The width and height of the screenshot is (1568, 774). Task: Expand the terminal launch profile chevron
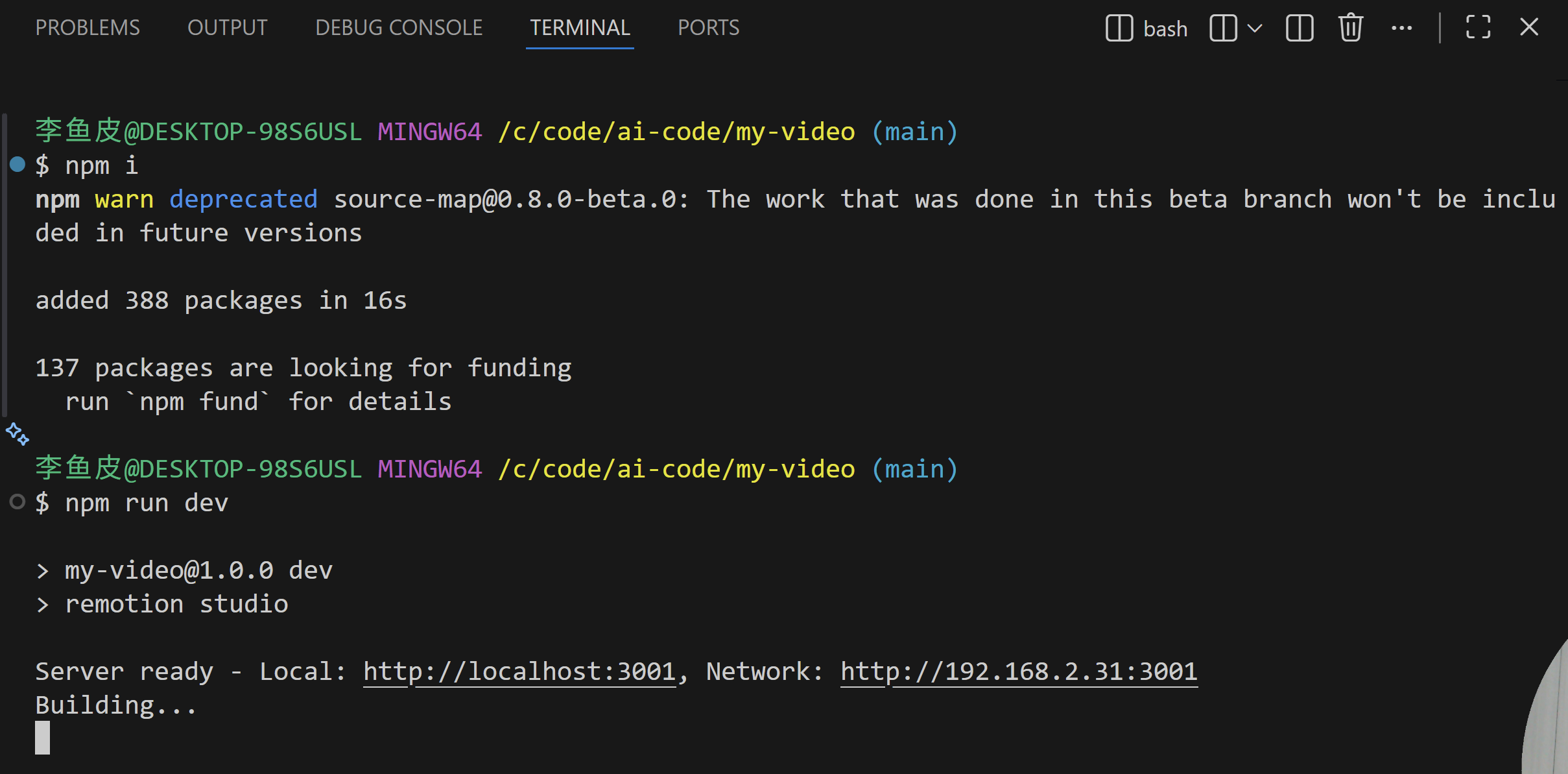tap(1255, 28)
